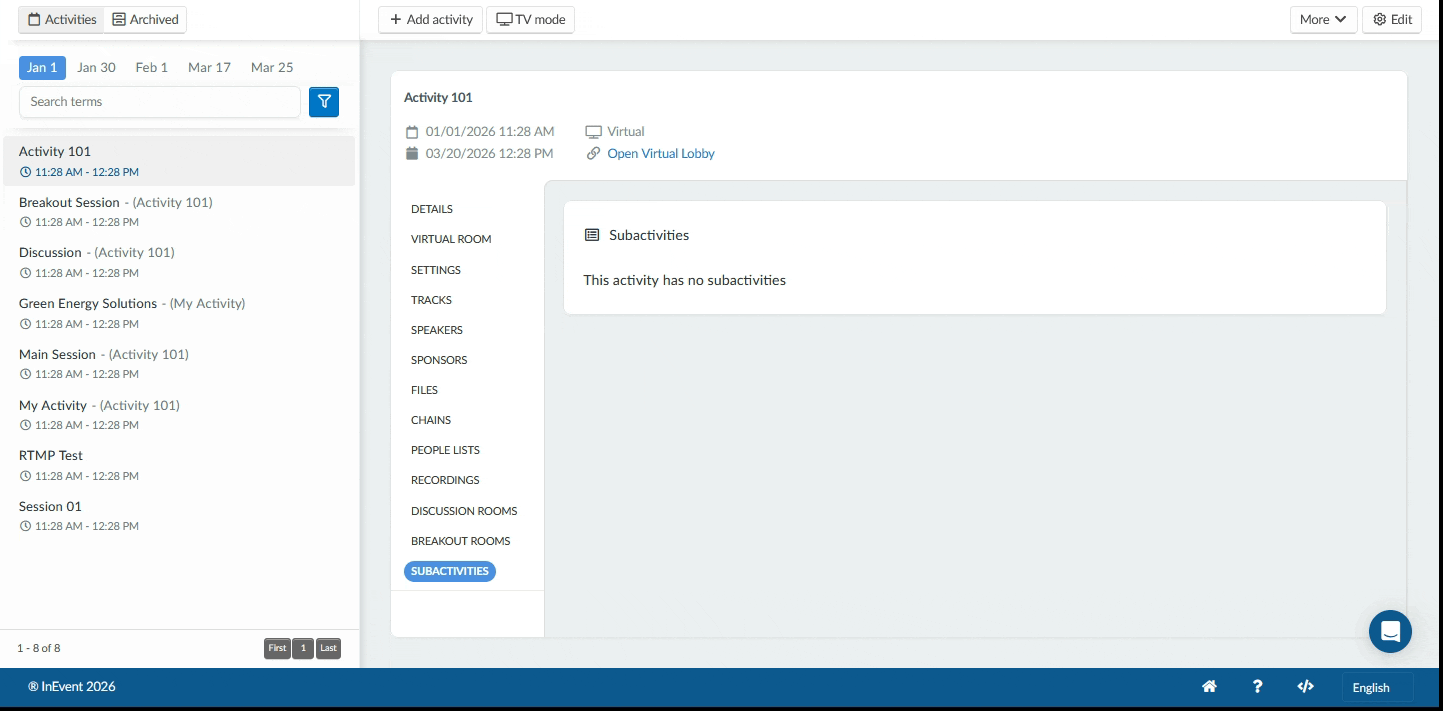Select Main Session activity

(x=179, y=364)
